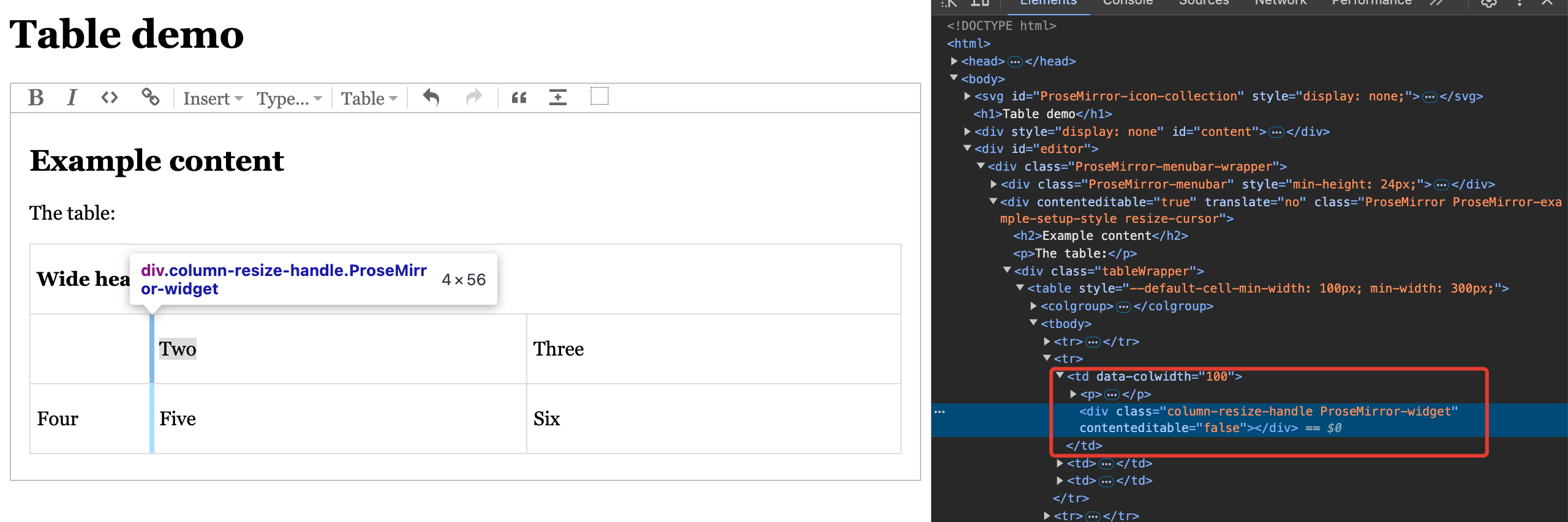Image resolution: width=1568 pixels, height=522 pixels.
Task: Expand the colgroup element node
Action: pos(1034,306)
